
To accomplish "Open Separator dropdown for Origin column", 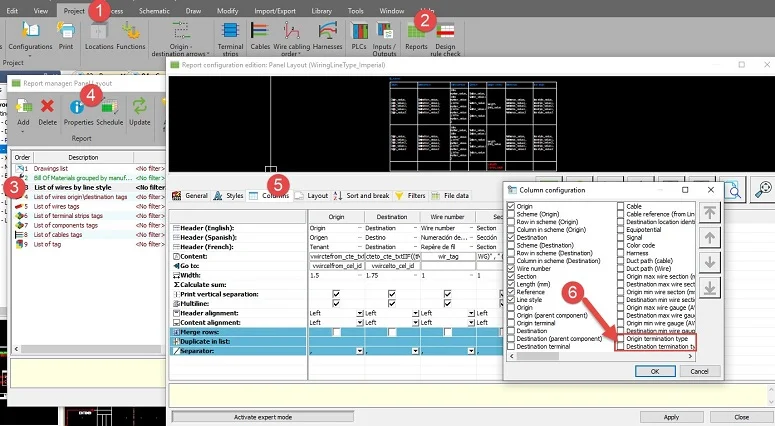I will (x=361, y=351).
